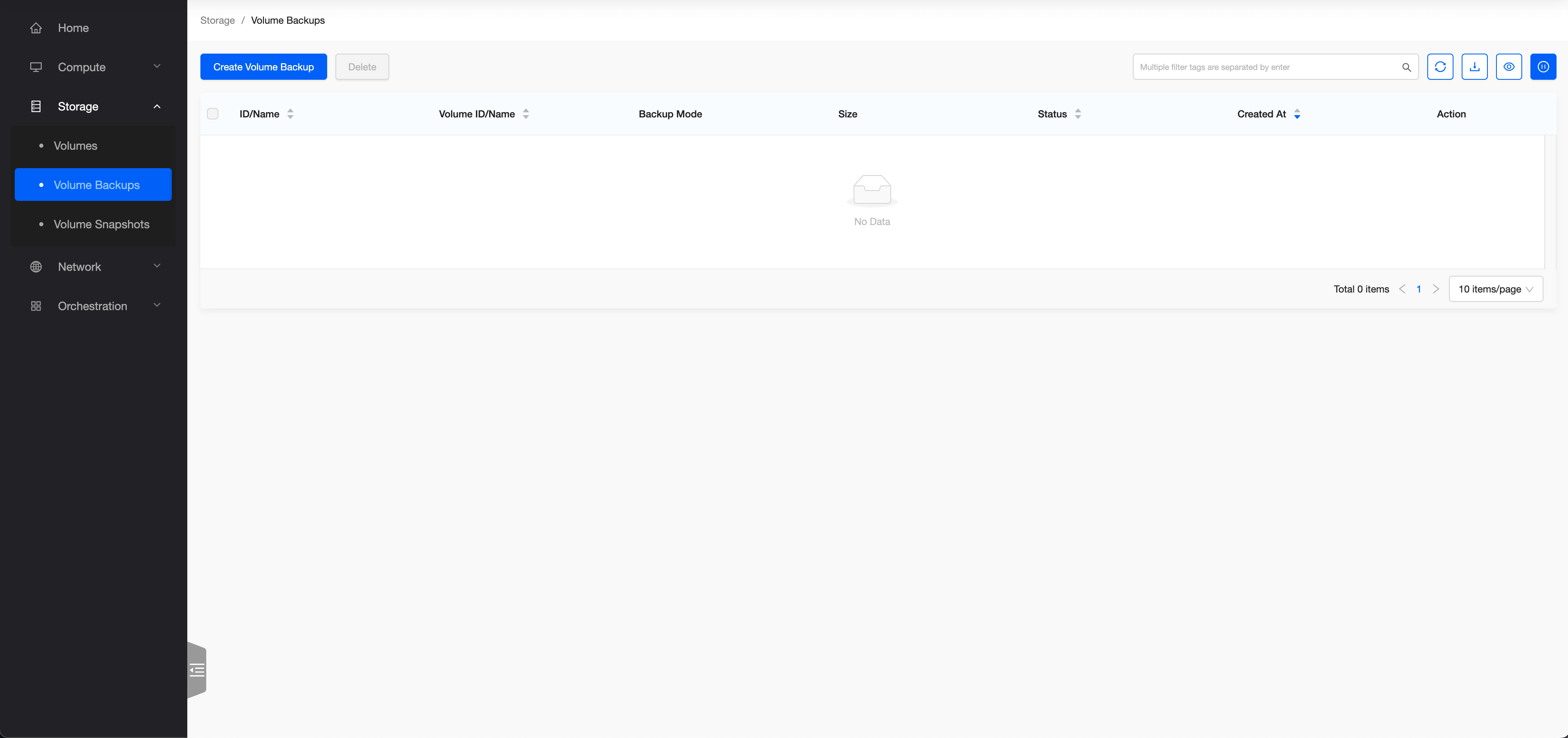Click the Storage breadcrumb link
Viewport: 1568px width, 738px height.
coord(217,20)
